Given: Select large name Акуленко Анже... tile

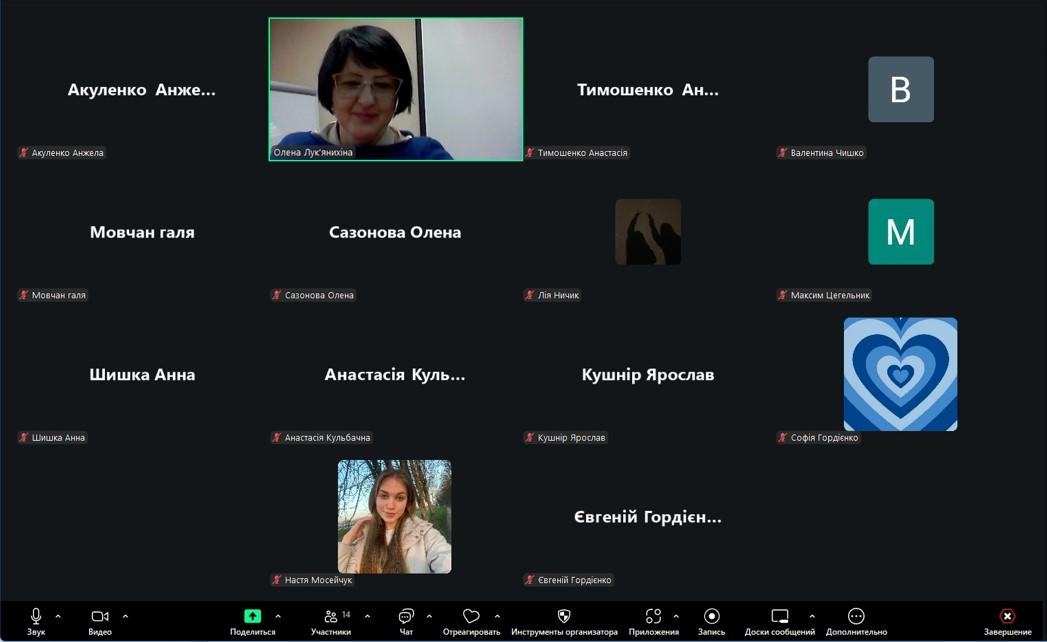Looking at the screenshot, I should (142, 90).
